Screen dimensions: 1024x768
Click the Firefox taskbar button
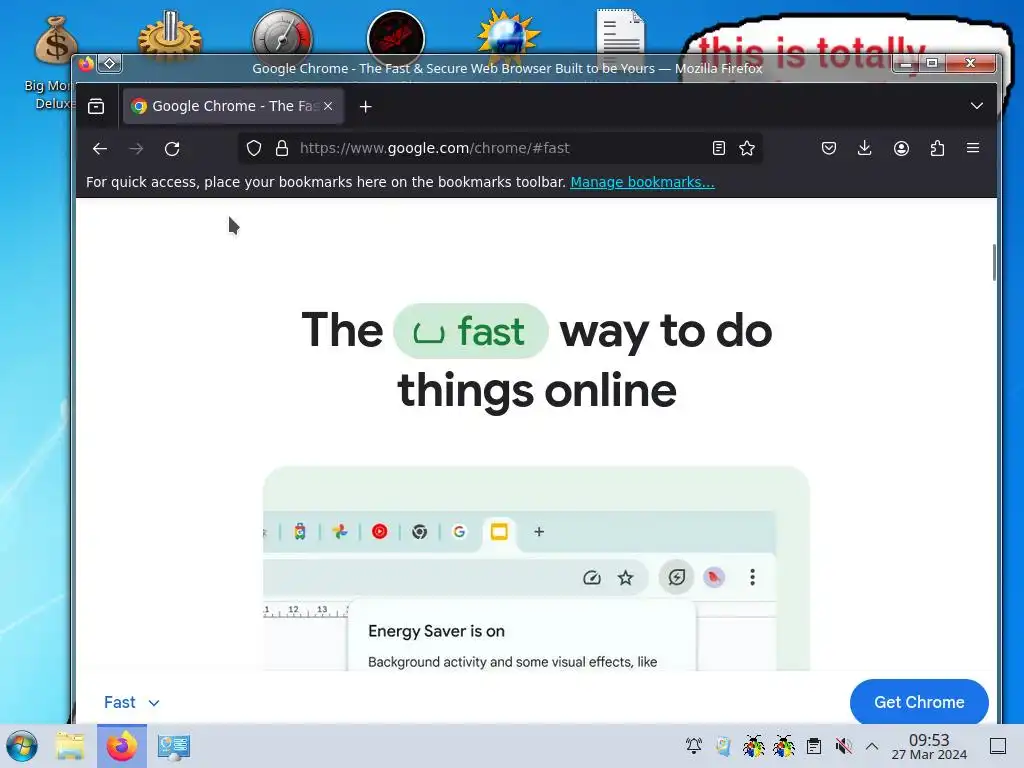click(122, 746)
